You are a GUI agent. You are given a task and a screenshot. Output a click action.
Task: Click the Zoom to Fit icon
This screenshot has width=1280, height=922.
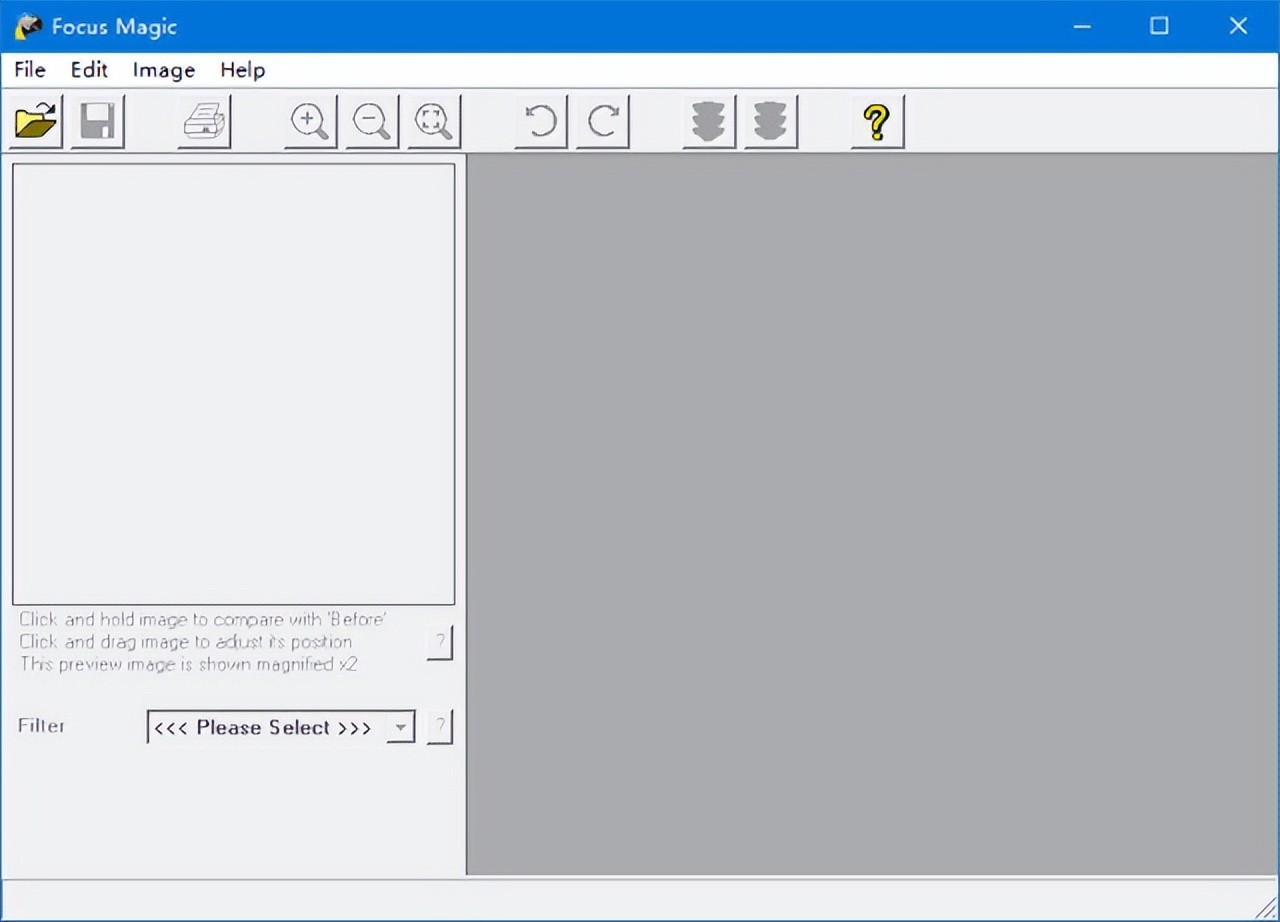434,122
